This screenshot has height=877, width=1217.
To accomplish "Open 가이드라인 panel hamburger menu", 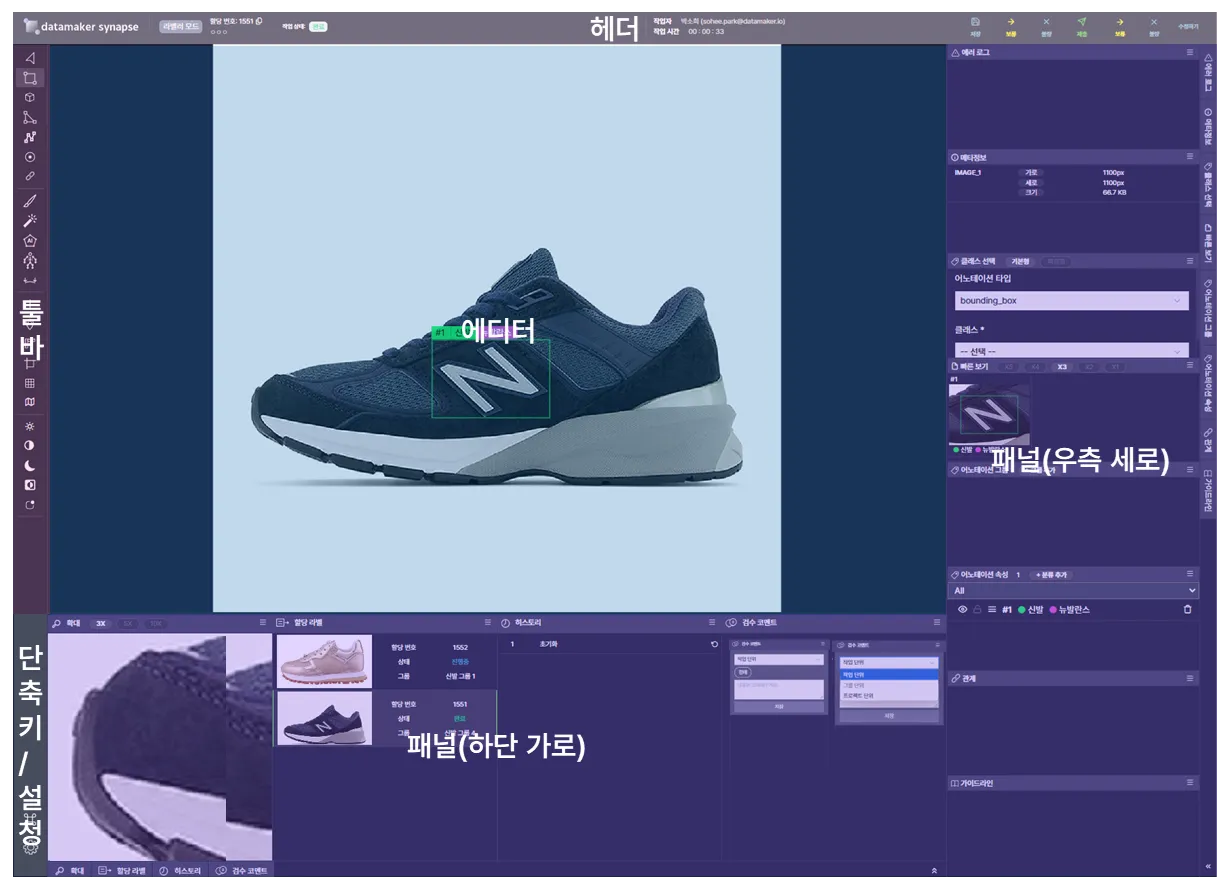I will tap(1190, 783).
